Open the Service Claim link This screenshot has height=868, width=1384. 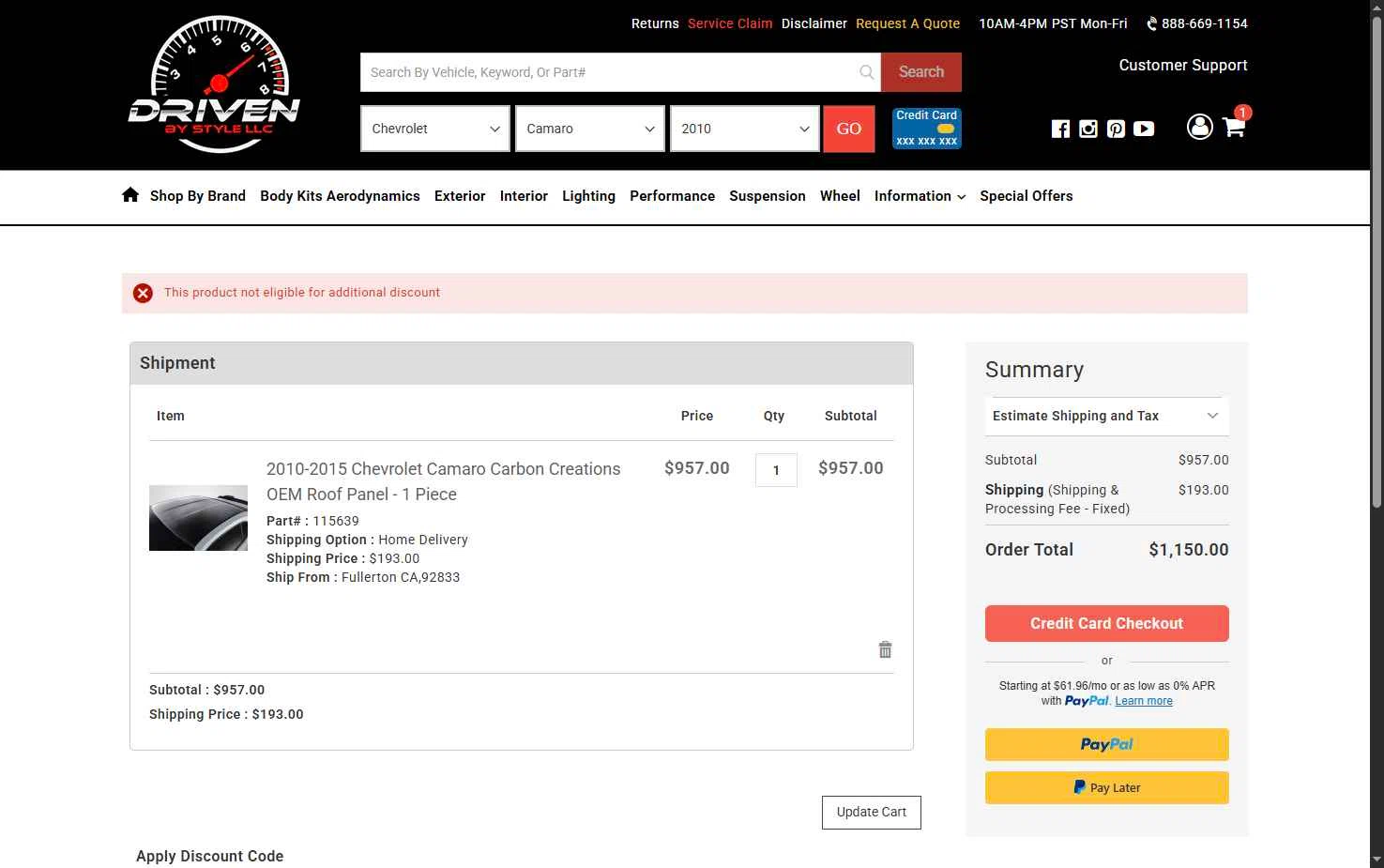[x=730, y=23]
